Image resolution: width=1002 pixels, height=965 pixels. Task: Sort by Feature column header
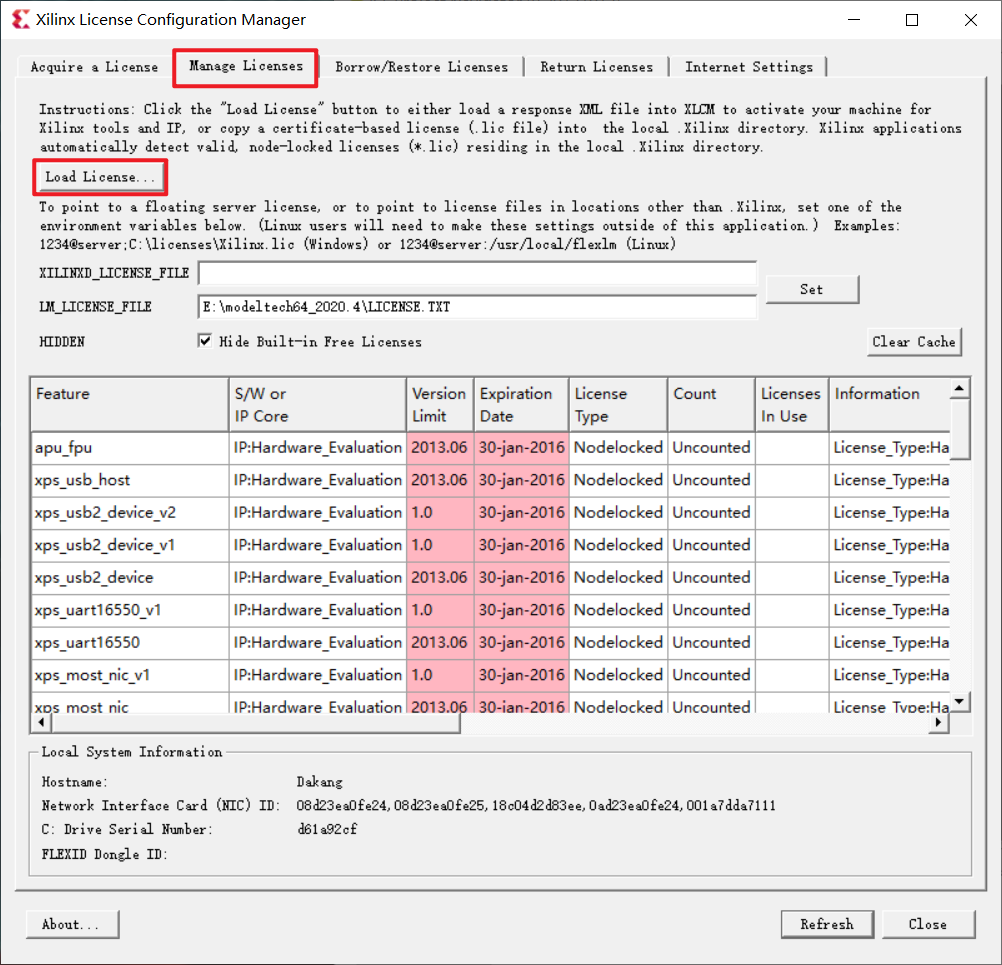click(129, 405)
